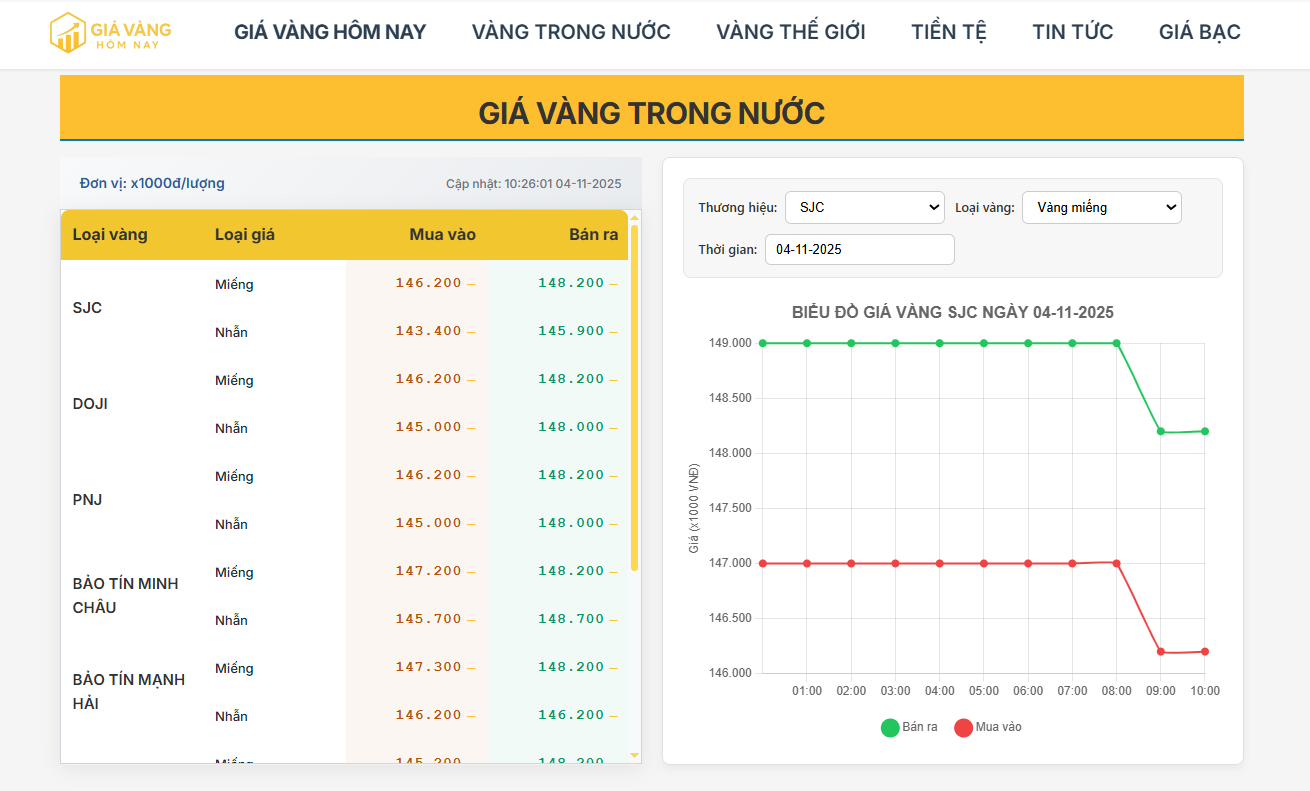Viewport: 1310px width, 791px height.
Task: Open the Thương hiệu dropdown showing SJC
Action: point(864,207)
